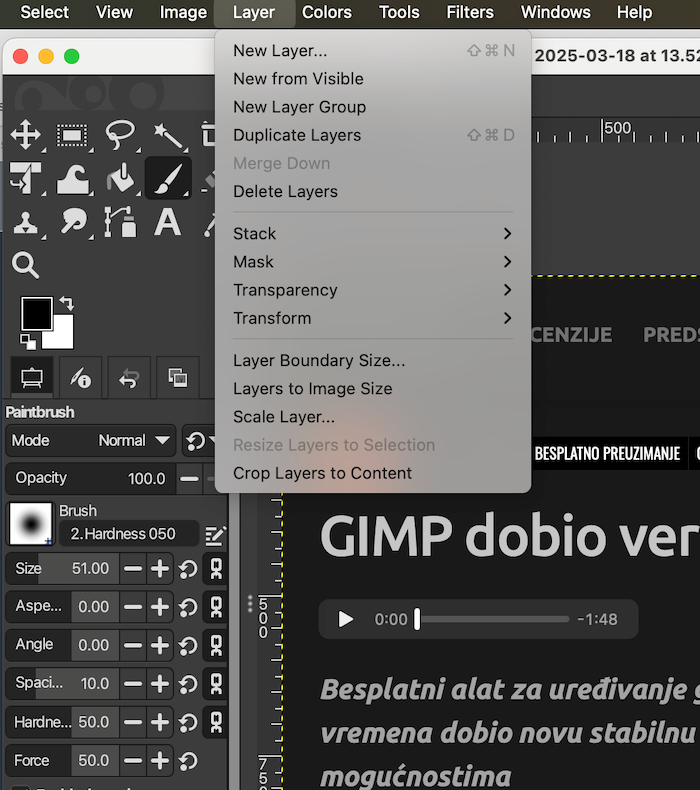Open the paint Mode dropdown

(x=91, y=440)
